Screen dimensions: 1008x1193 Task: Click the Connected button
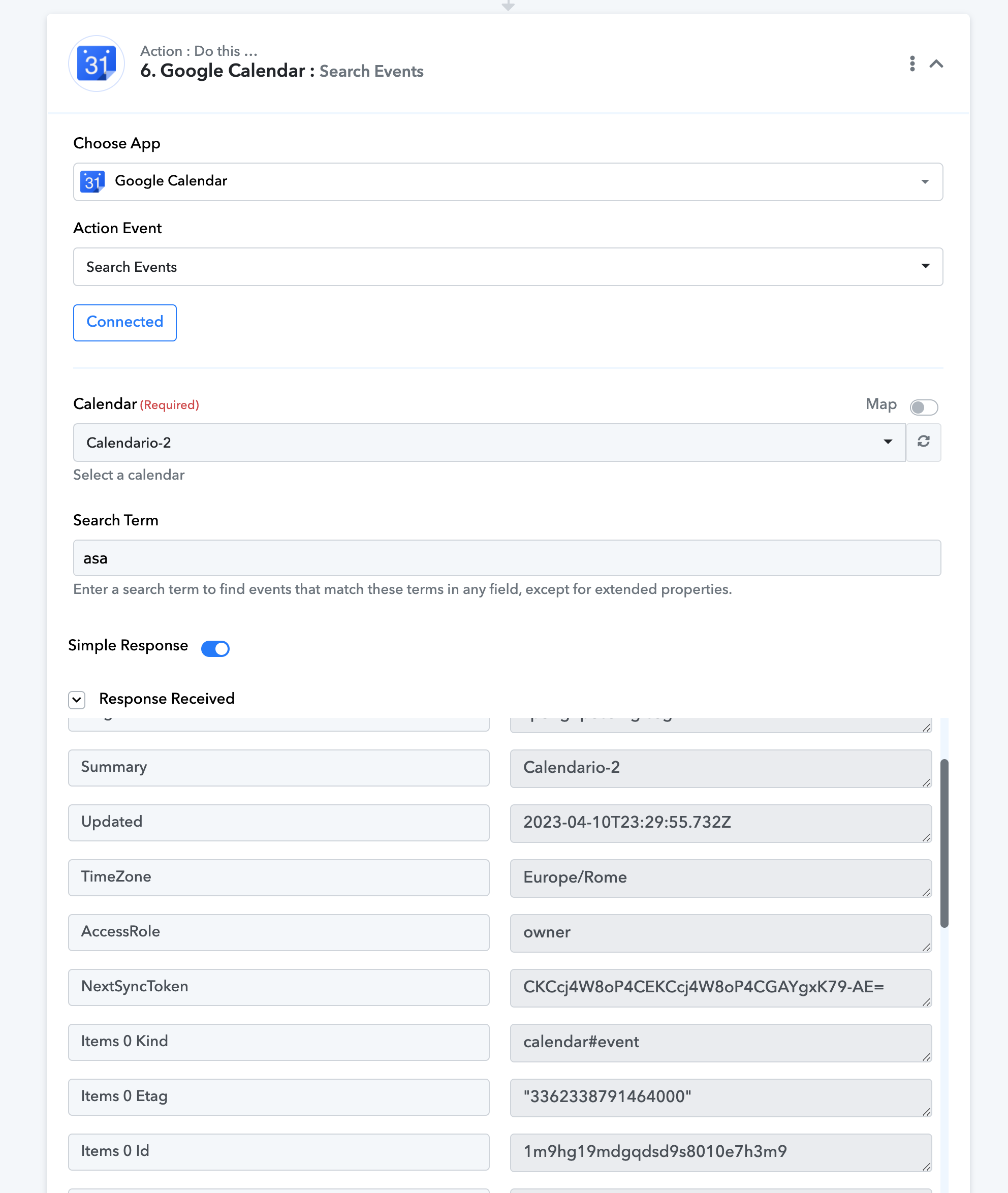pos(124,322)
